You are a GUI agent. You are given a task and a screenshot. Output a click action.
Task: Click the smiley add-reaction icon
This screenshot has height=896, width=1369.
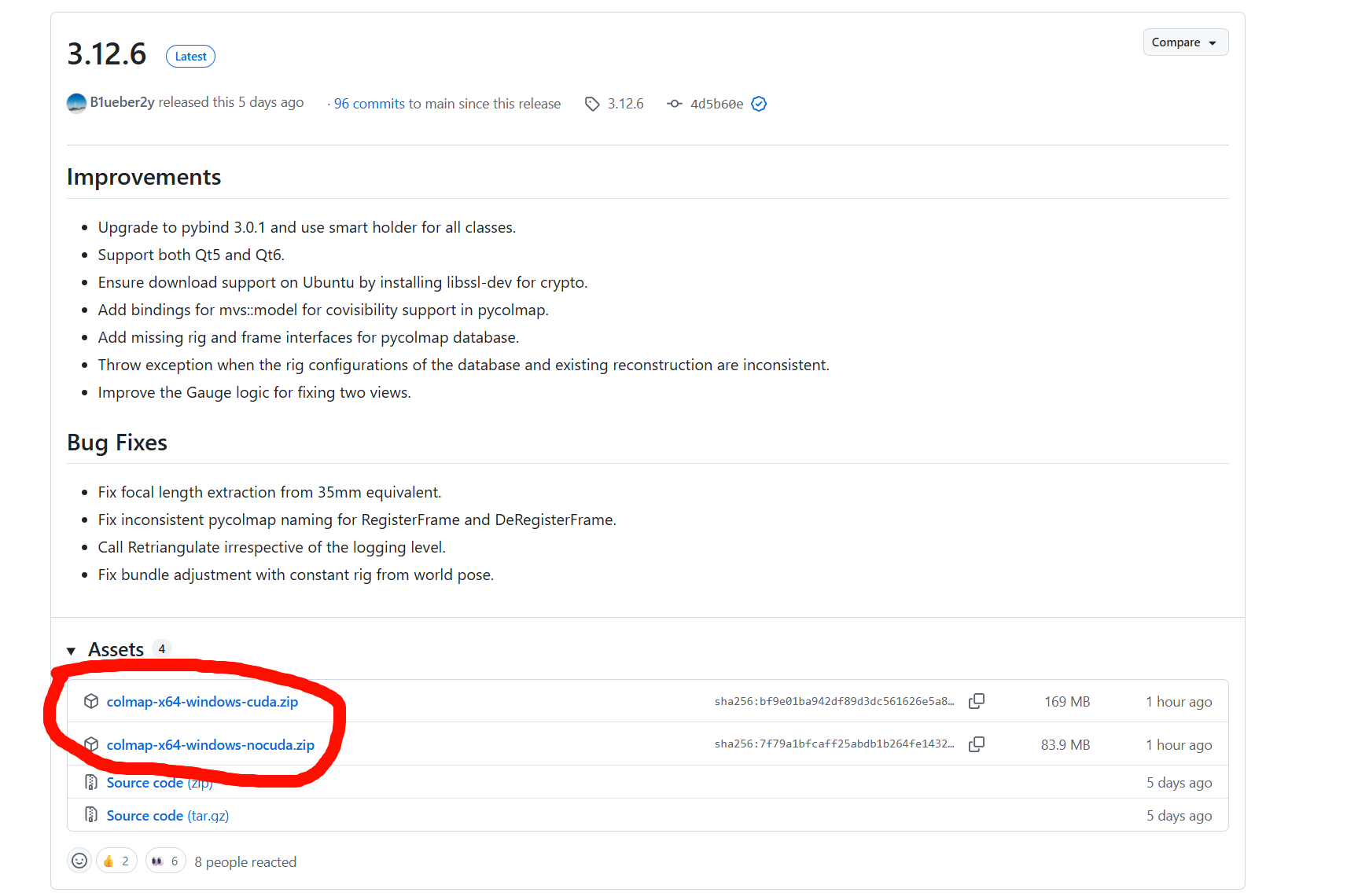(79, 861)
